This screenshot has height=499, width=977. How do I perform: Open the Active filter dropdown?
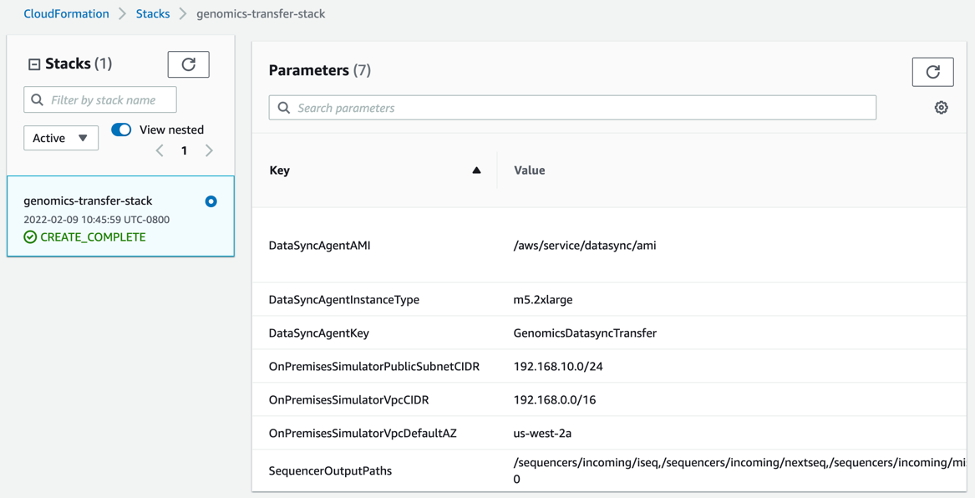(61, 138)
